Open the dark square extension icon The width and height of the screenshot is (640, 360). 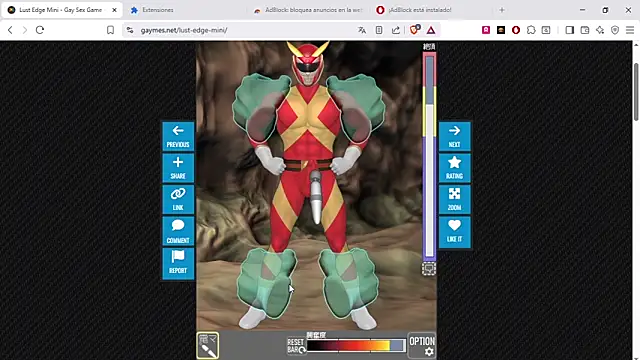[501, 30]
